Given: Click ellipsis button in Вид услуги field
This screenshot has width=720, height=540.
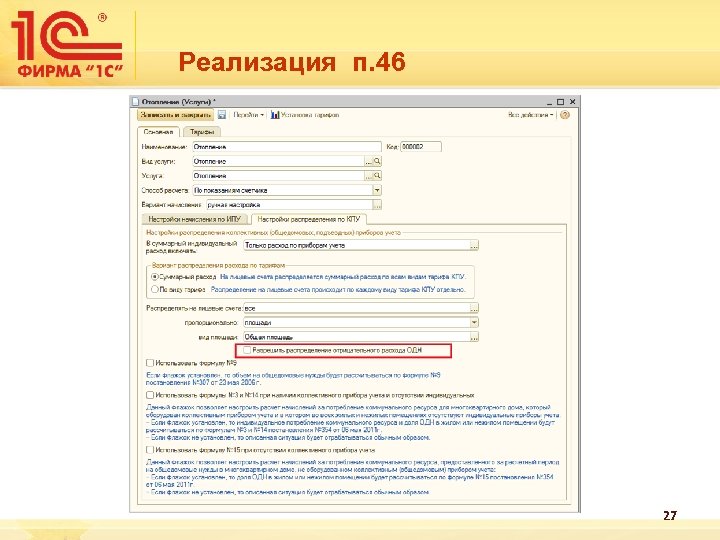Looking at the screenshot, I should point(369,161).
